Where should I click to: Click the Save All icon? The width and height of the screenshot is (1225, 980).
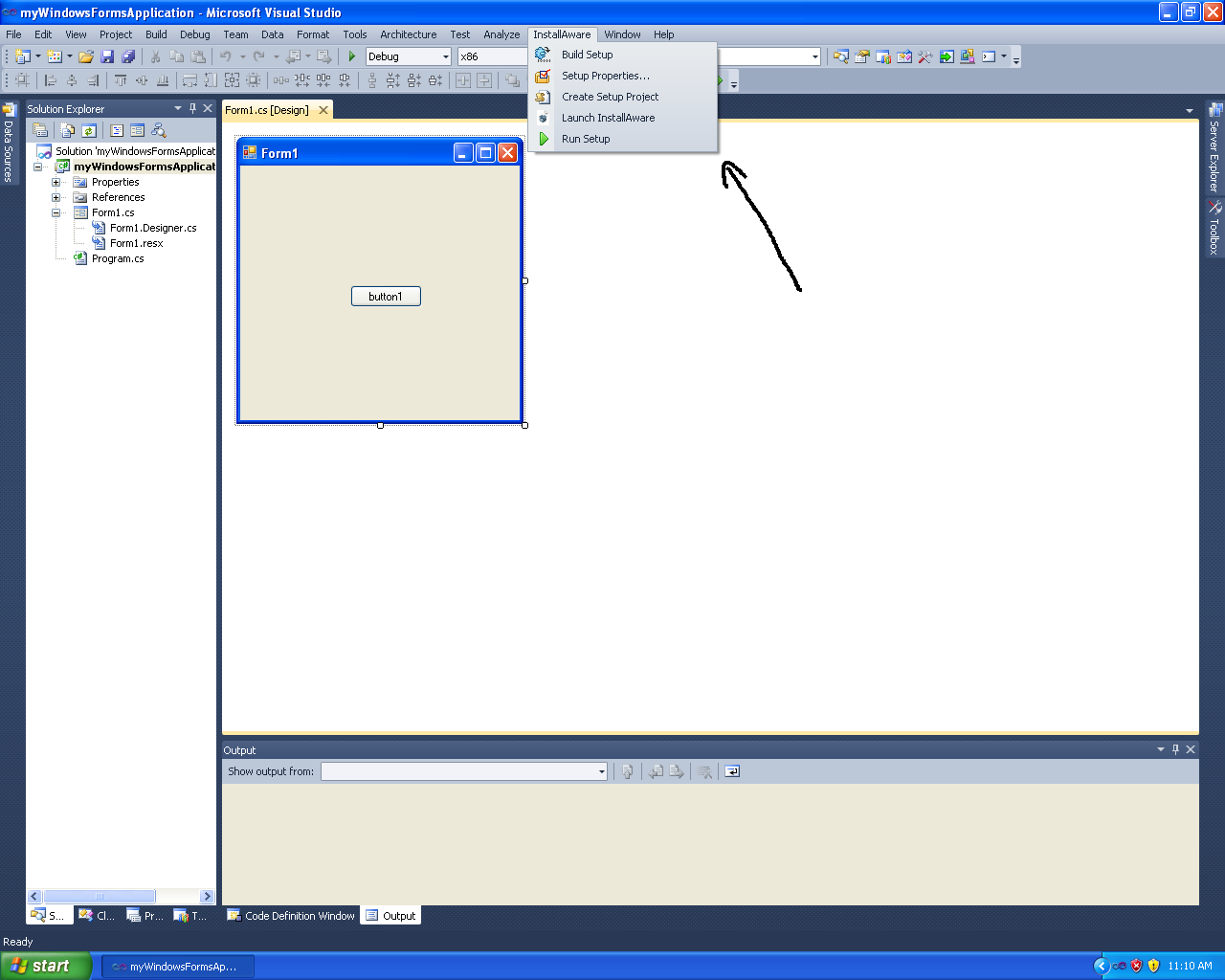point(128,56)
